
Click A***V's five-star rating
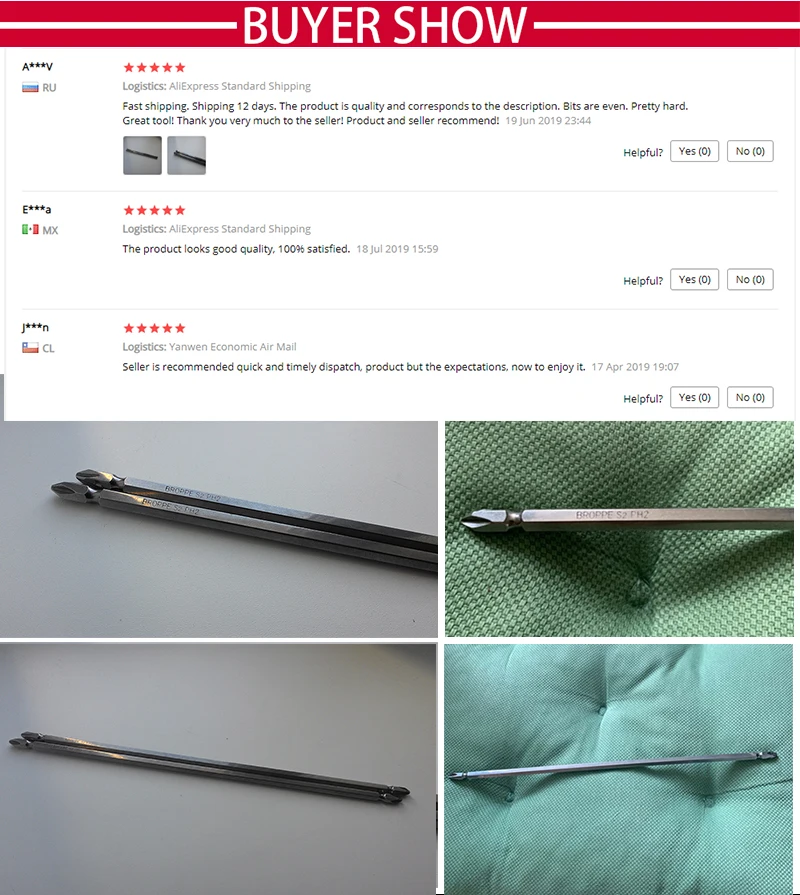(x=154, y=67)
